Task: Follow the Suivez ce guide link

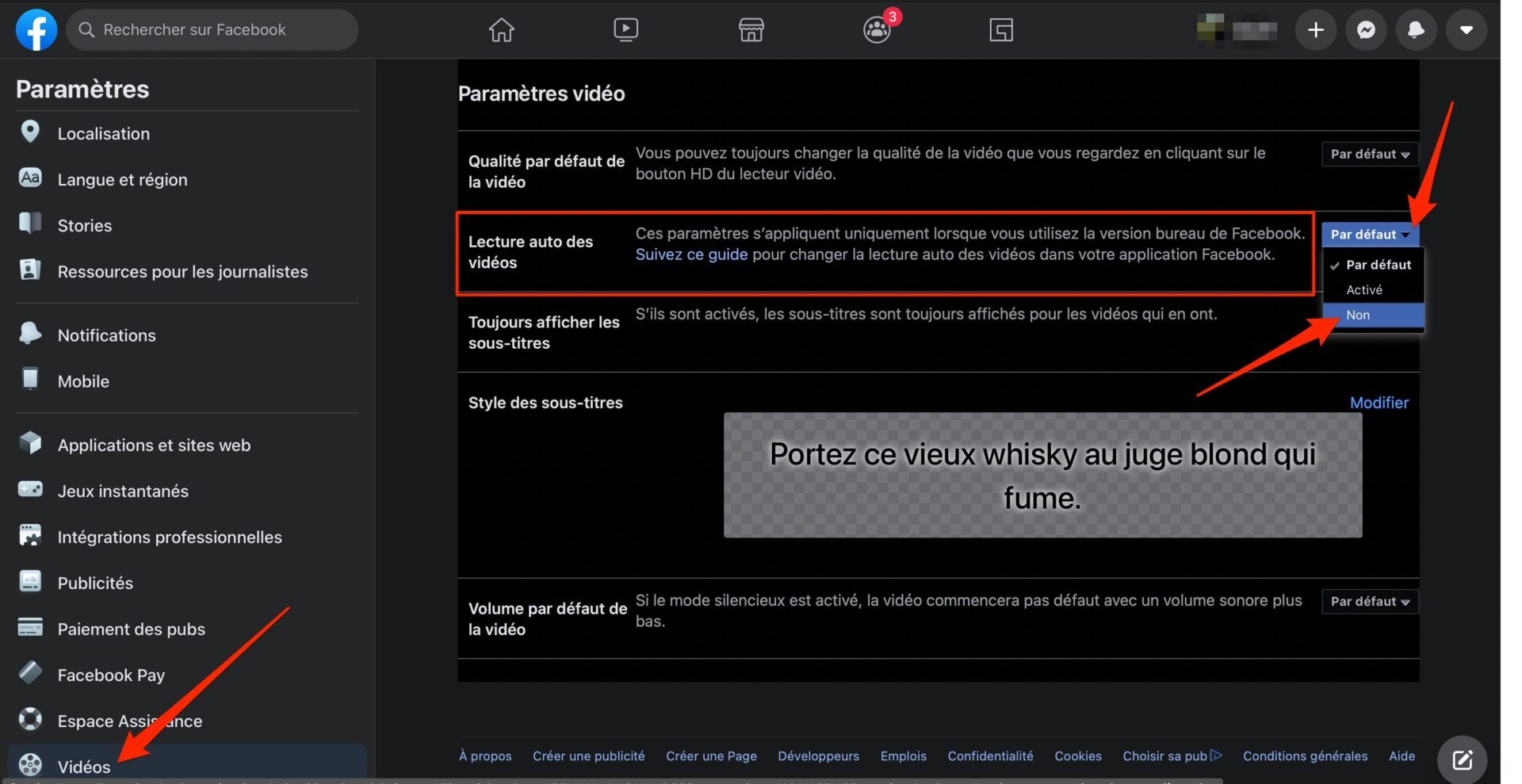Action: 691,254
